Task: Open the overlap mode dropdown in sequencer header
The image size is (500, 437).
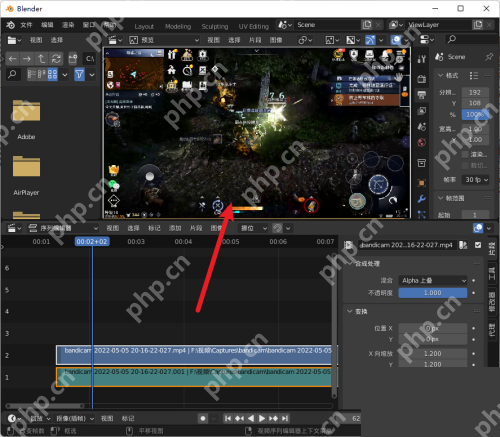Action: pyautogui.click(x=254, y=228)
